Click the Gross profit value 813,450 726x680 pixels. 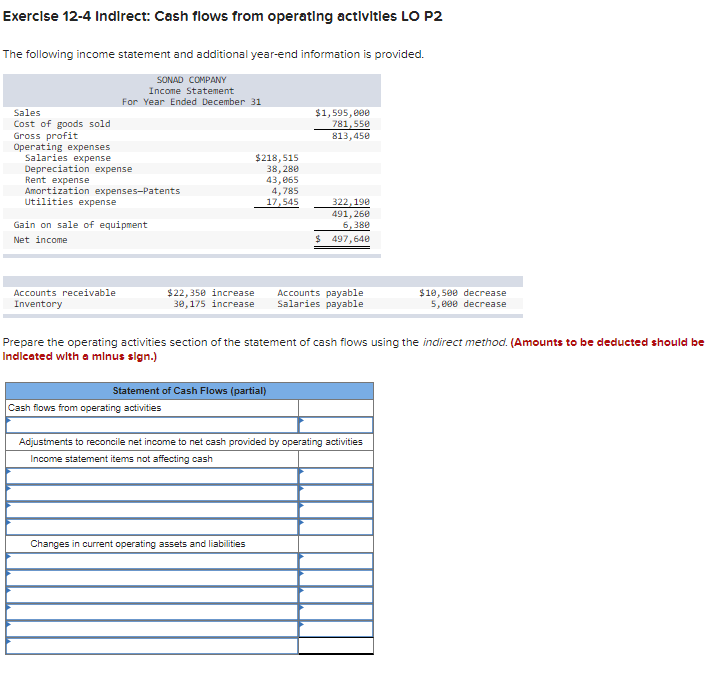point(350,136)
